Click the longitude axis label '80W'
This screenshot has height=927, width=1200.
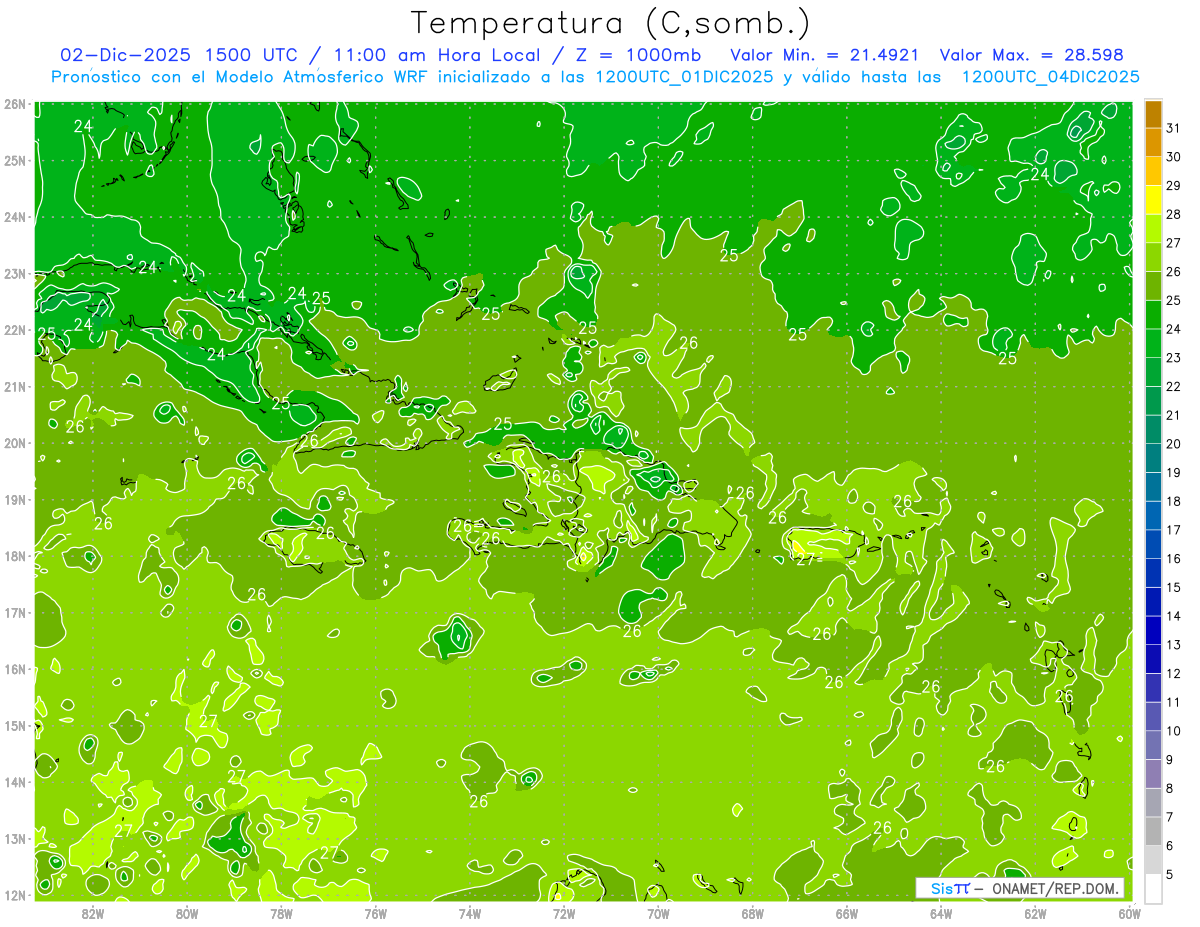[187, 914]
